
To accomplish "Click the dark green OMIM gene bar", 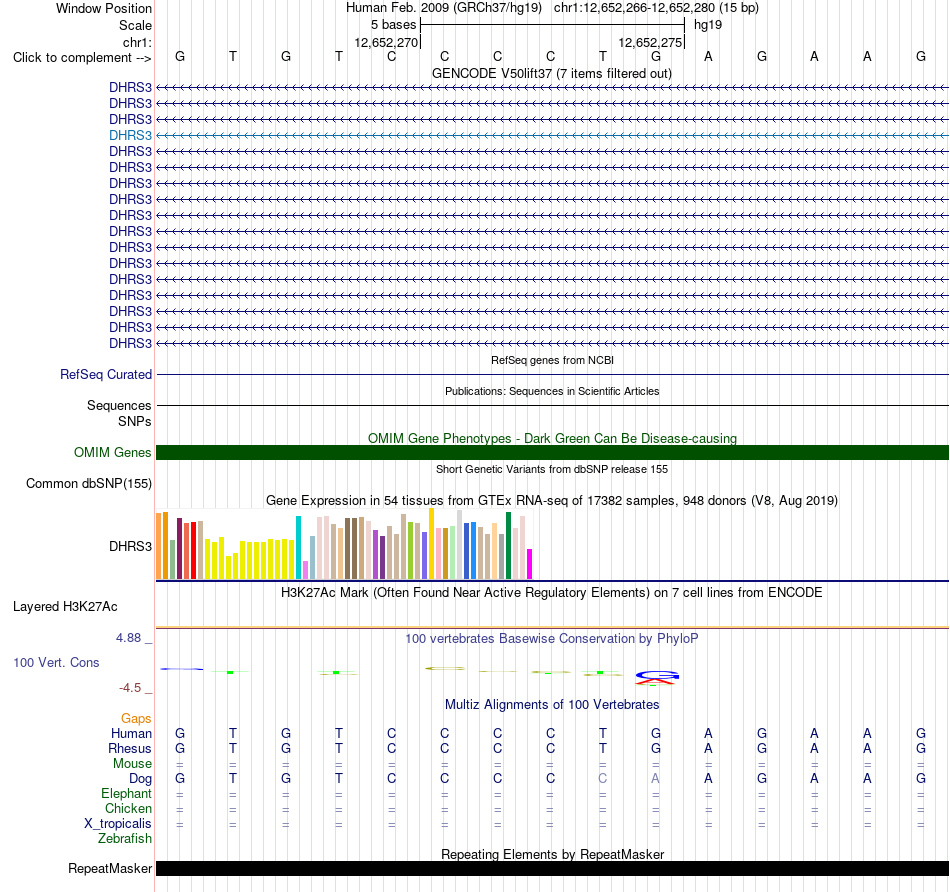I will pos(552,453).
